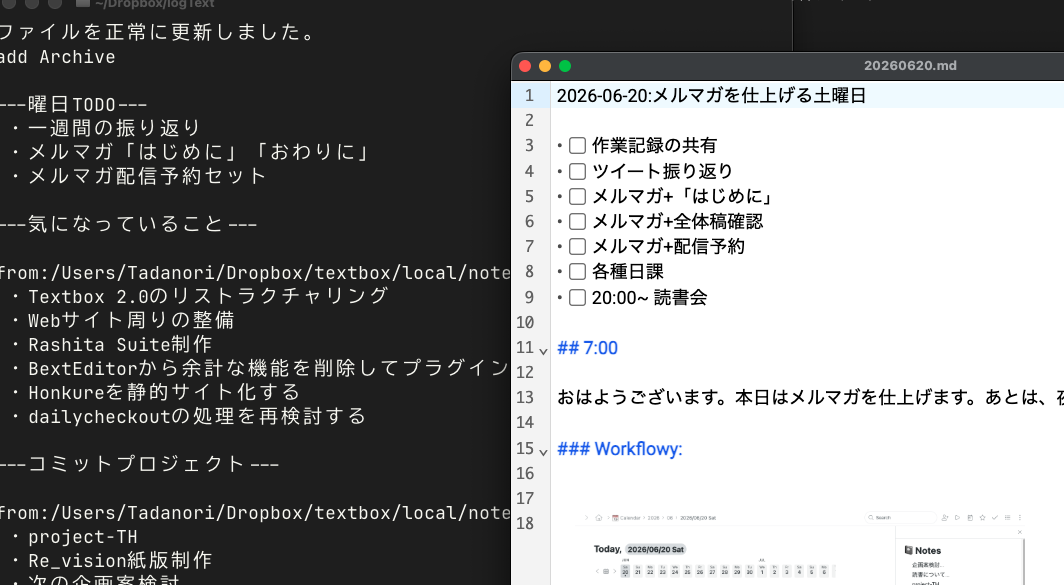Click the play icon in Workflowy toolbar

click(957, 517)
